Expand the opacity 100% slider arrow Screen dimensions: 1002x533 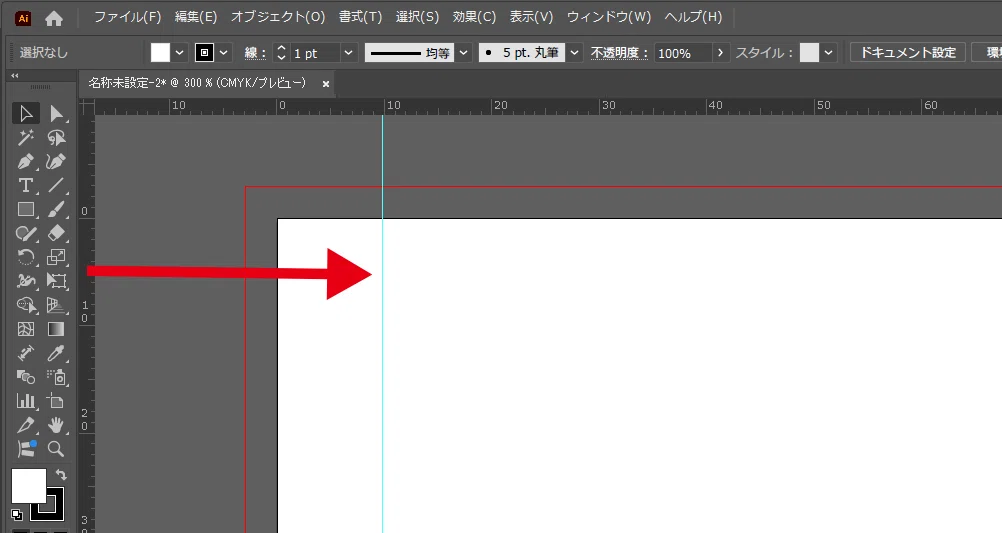[x=720, y=53]
